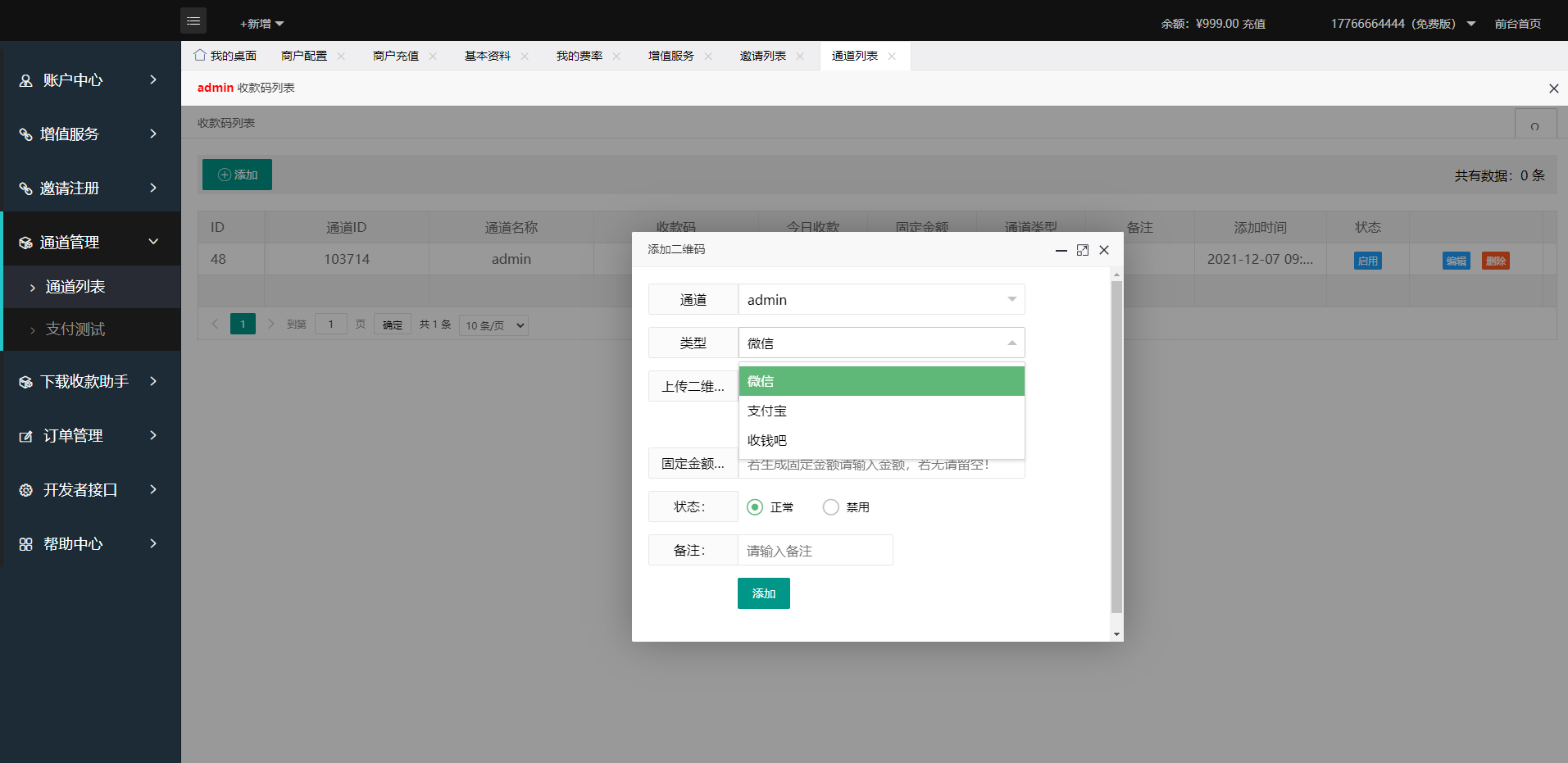The width and height of the screenshot is (1568, 763).
Task: Click the red 删除 button in table row
Action: tap(1495, 261)
